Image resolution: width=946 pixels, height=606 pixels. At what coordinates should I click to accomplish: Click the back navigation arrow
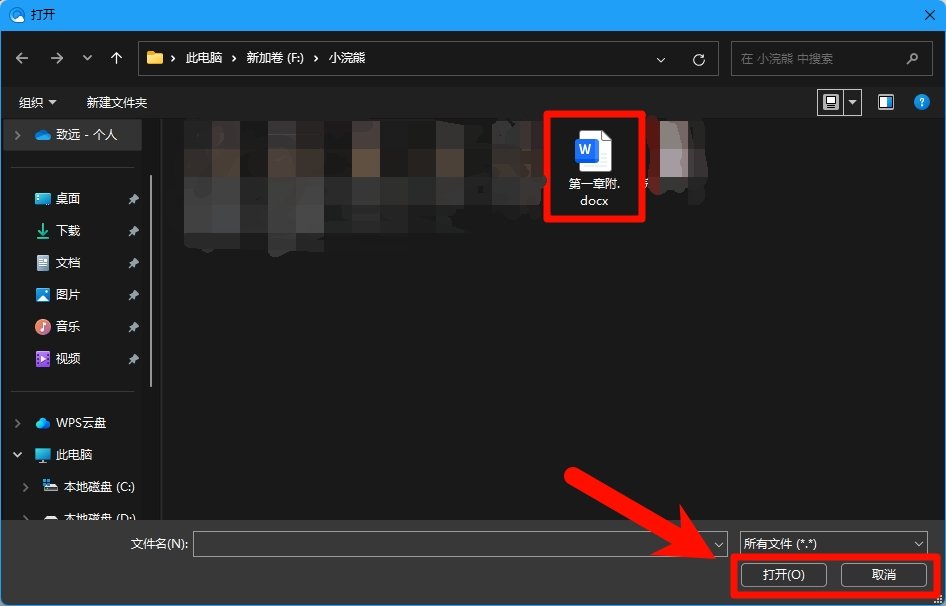(22, 59)
